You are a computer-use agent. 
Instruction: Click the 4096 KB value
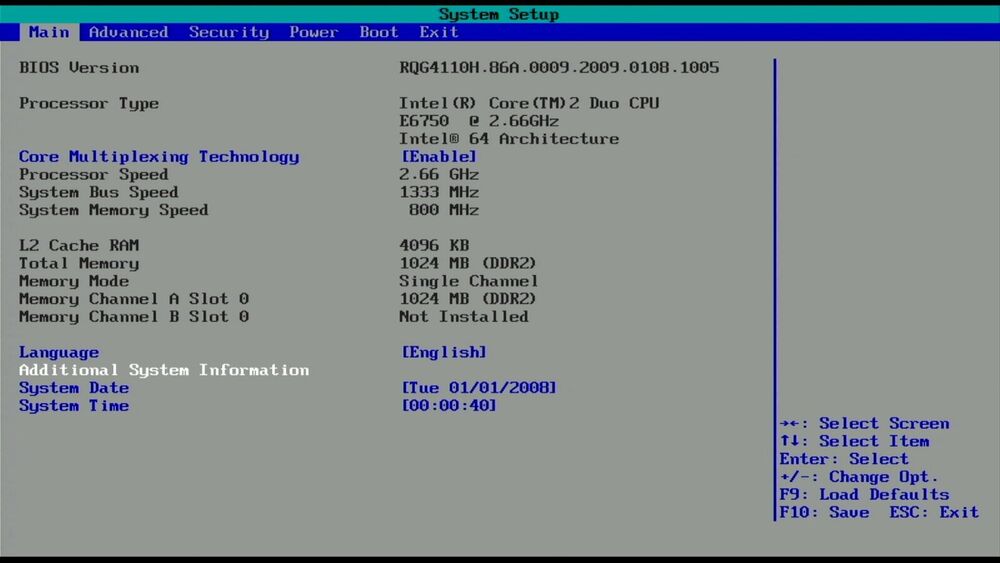click(434, 245)
